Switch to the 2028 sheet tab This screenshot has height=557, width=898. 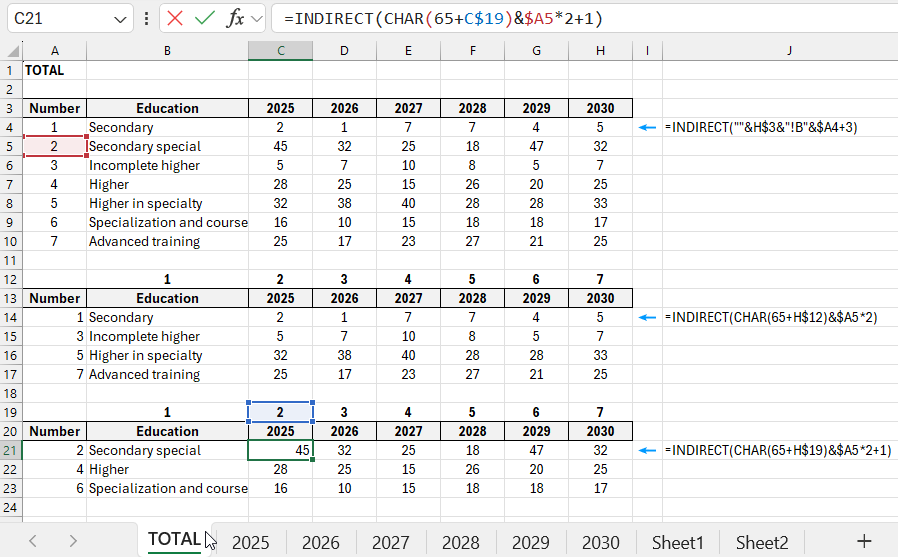(460, 542)
